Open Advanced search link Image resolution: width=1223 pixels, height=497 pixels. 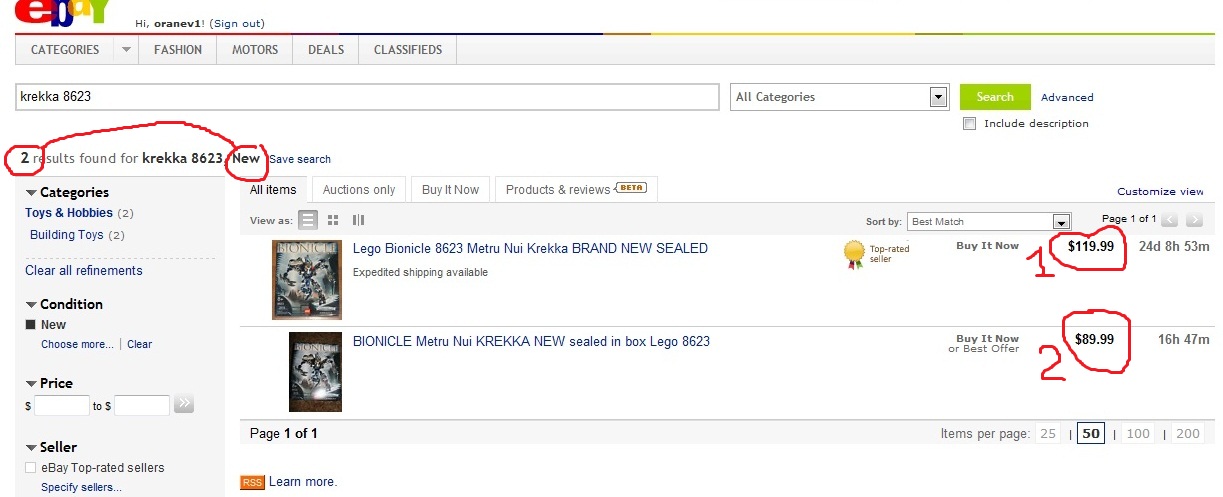click(x=1067, y=97)
